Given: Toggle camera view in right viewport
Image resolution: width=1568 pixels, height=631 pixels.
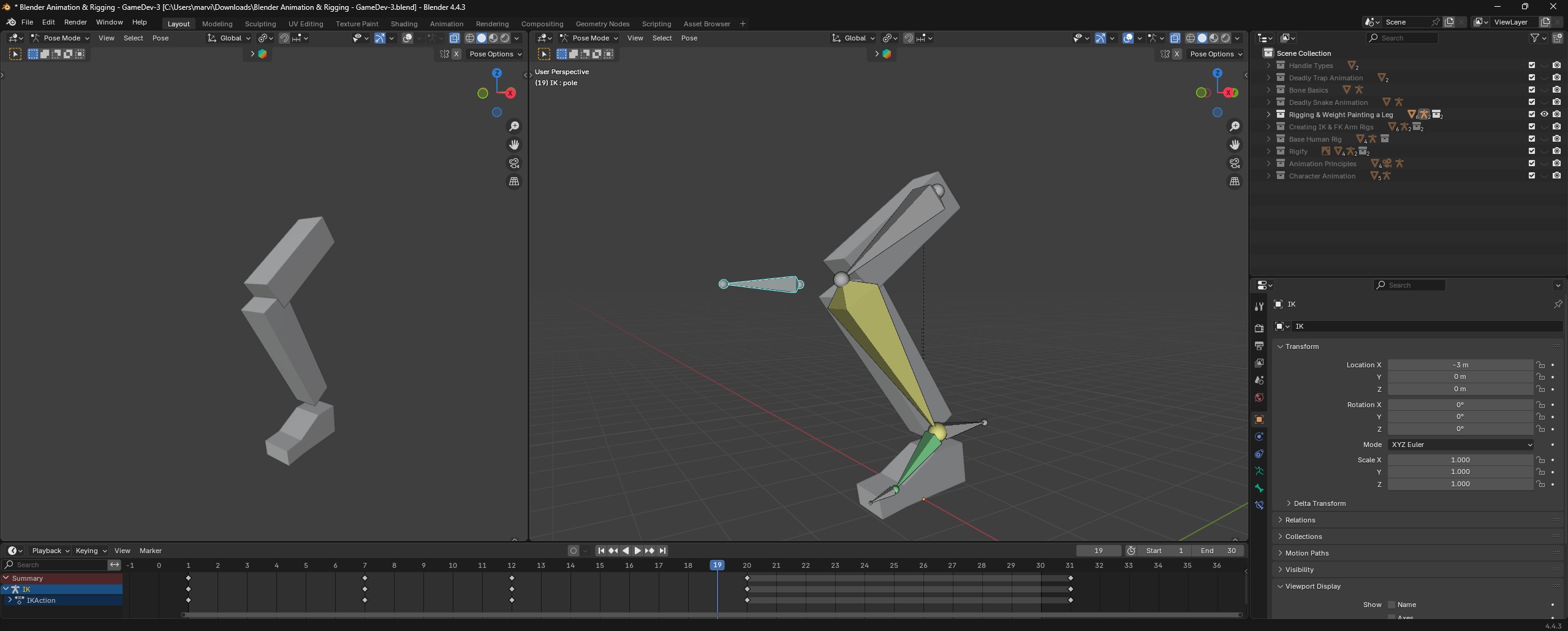Looking at the screenshot, I should [x=1234, y=163].
